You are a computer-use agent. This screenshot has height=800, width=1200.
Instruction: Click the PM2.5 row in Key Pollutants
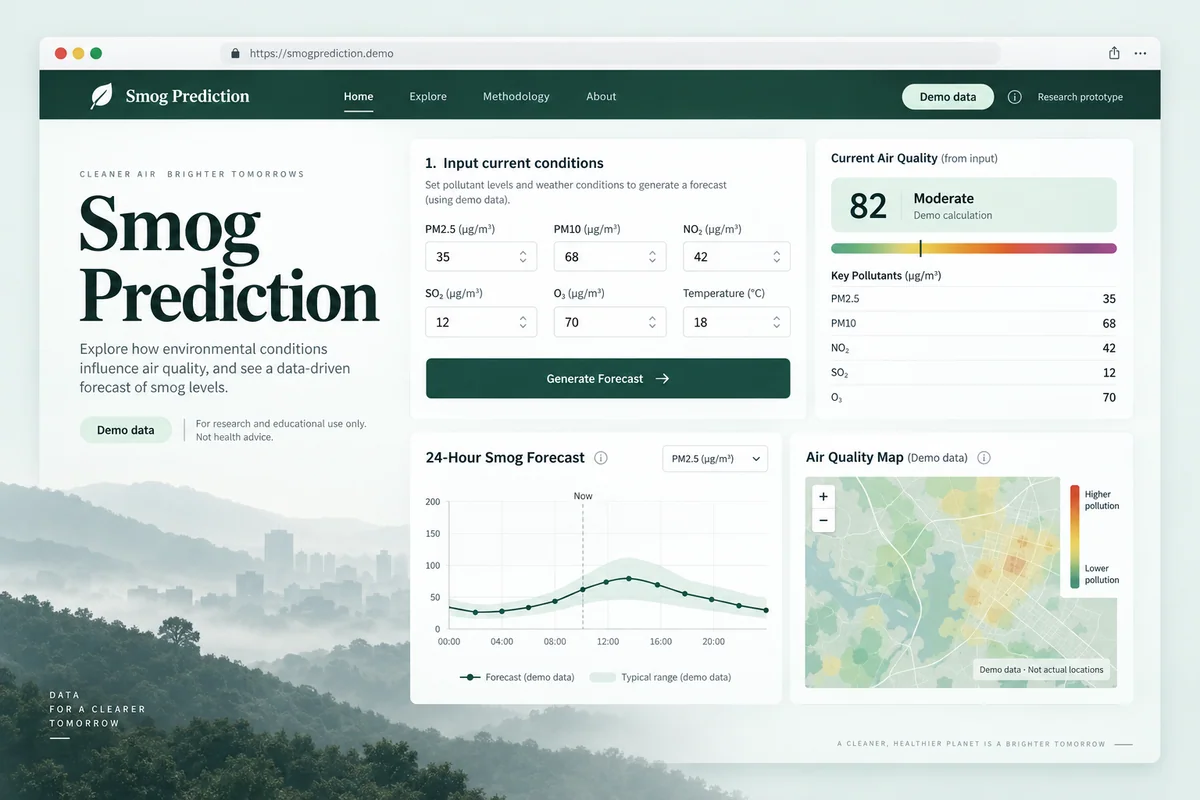tap(974, 299)
